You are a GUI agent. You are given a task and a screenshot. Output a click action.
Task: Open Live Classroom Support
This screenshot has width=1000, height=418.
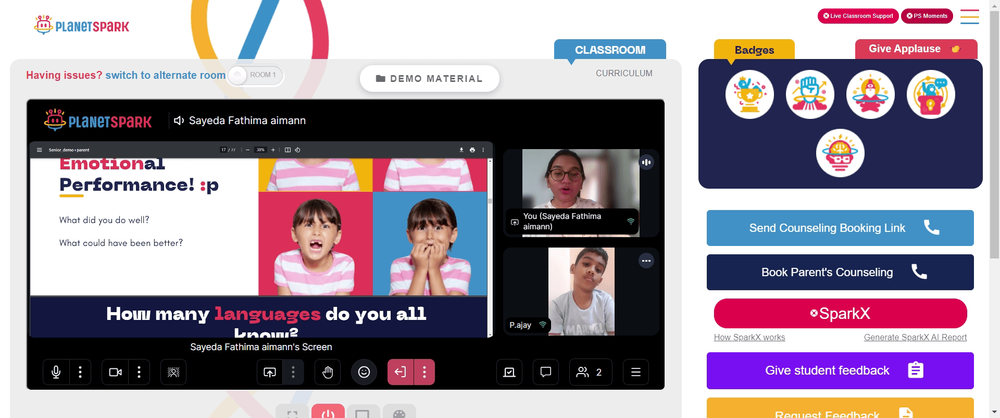(x=858, y=16)
